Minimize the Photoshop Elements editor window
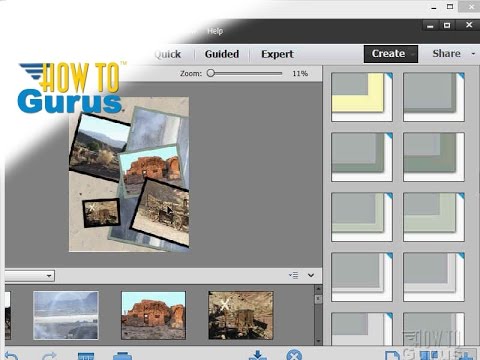This screenshot has height=360, width=480. click(431, 26)
